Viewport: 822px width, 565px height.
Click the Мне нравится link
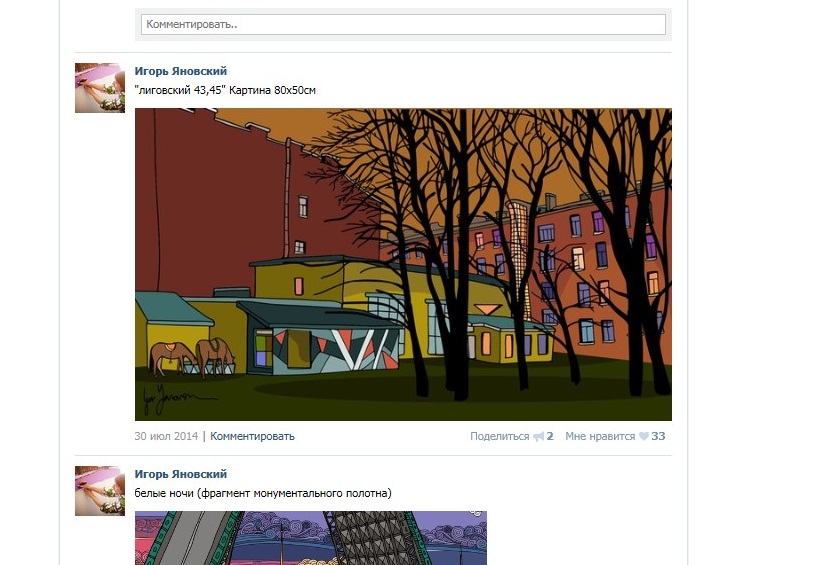tap(600, 436)
